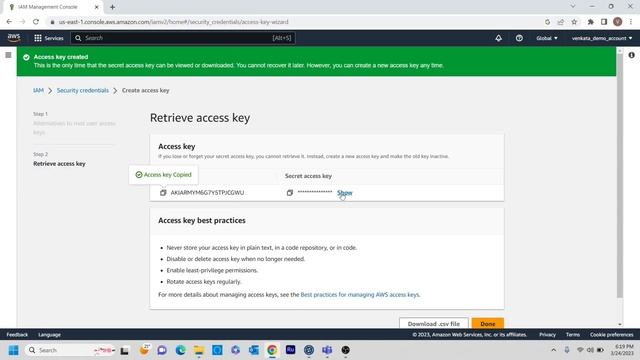
Task: Go to Security credentials breadcrumb
Action: [x=83, y=90]
